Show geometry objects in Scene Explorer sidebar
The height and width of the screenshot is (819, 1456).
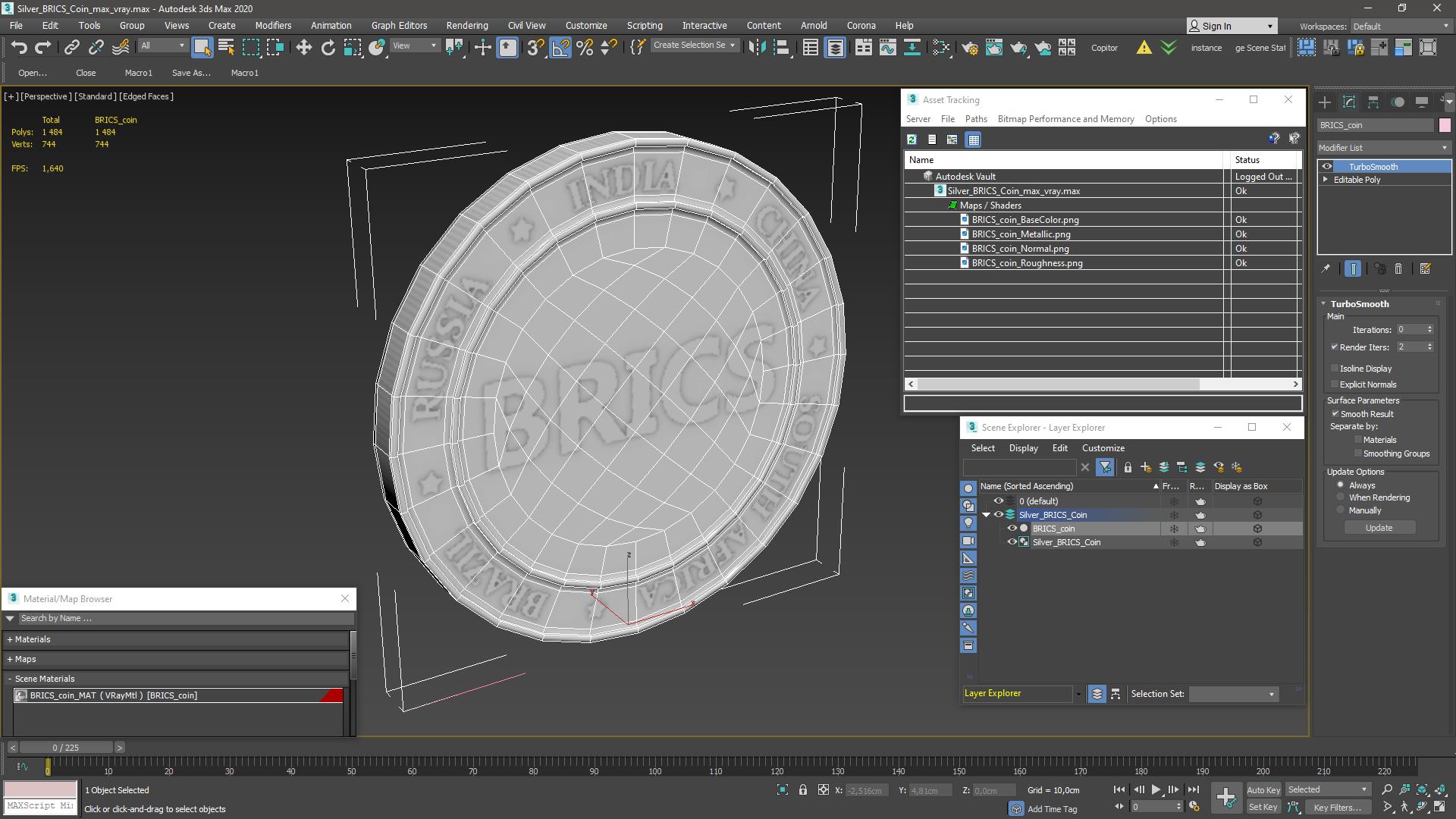coord(968,488)
